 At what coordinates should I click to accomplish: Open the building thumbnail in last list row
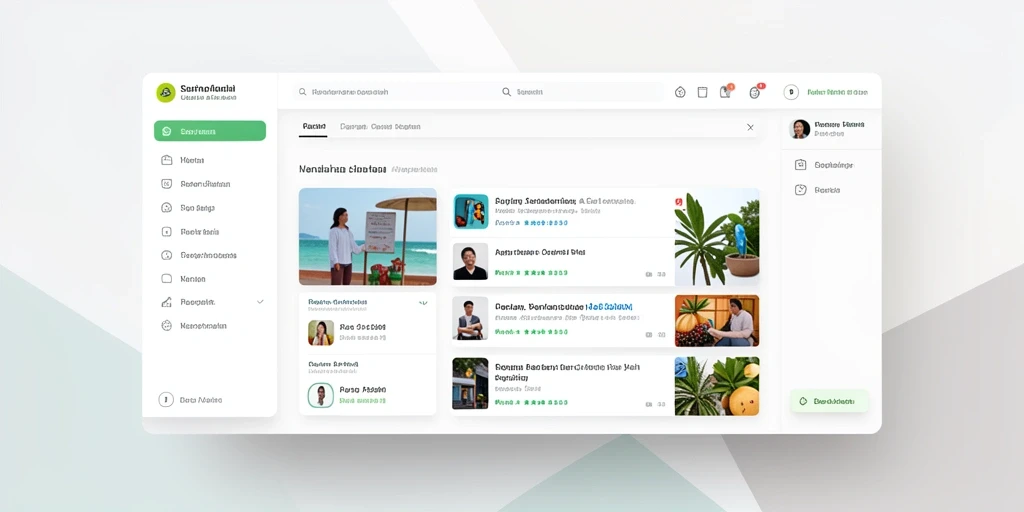(x=470, y=383)
